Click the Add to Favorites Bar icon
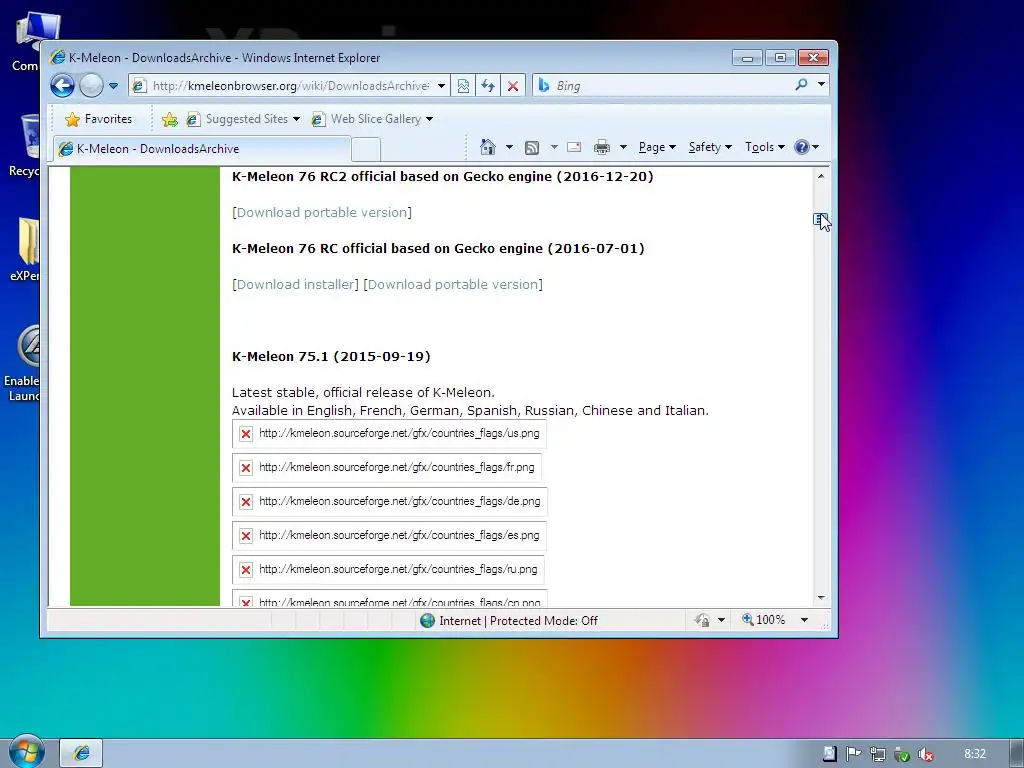 click(170, 119)
